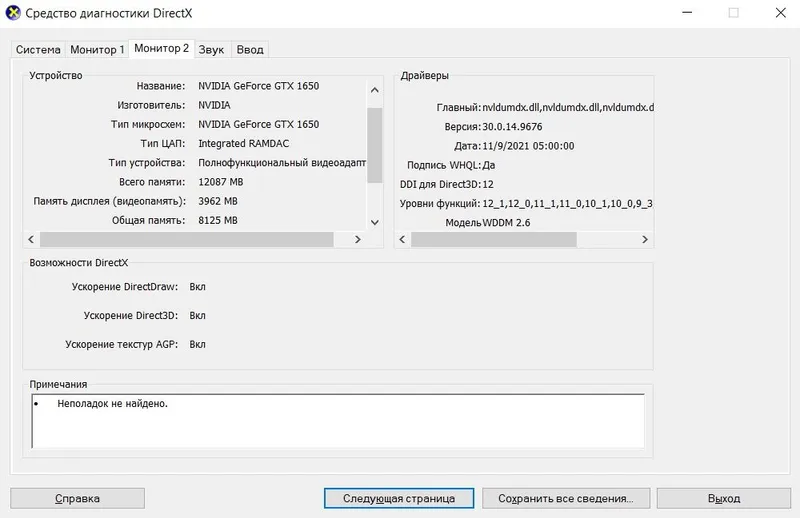Screen dimensions: 800x518
Task: Go to the Ввод tab
Action: coord(250,50)
